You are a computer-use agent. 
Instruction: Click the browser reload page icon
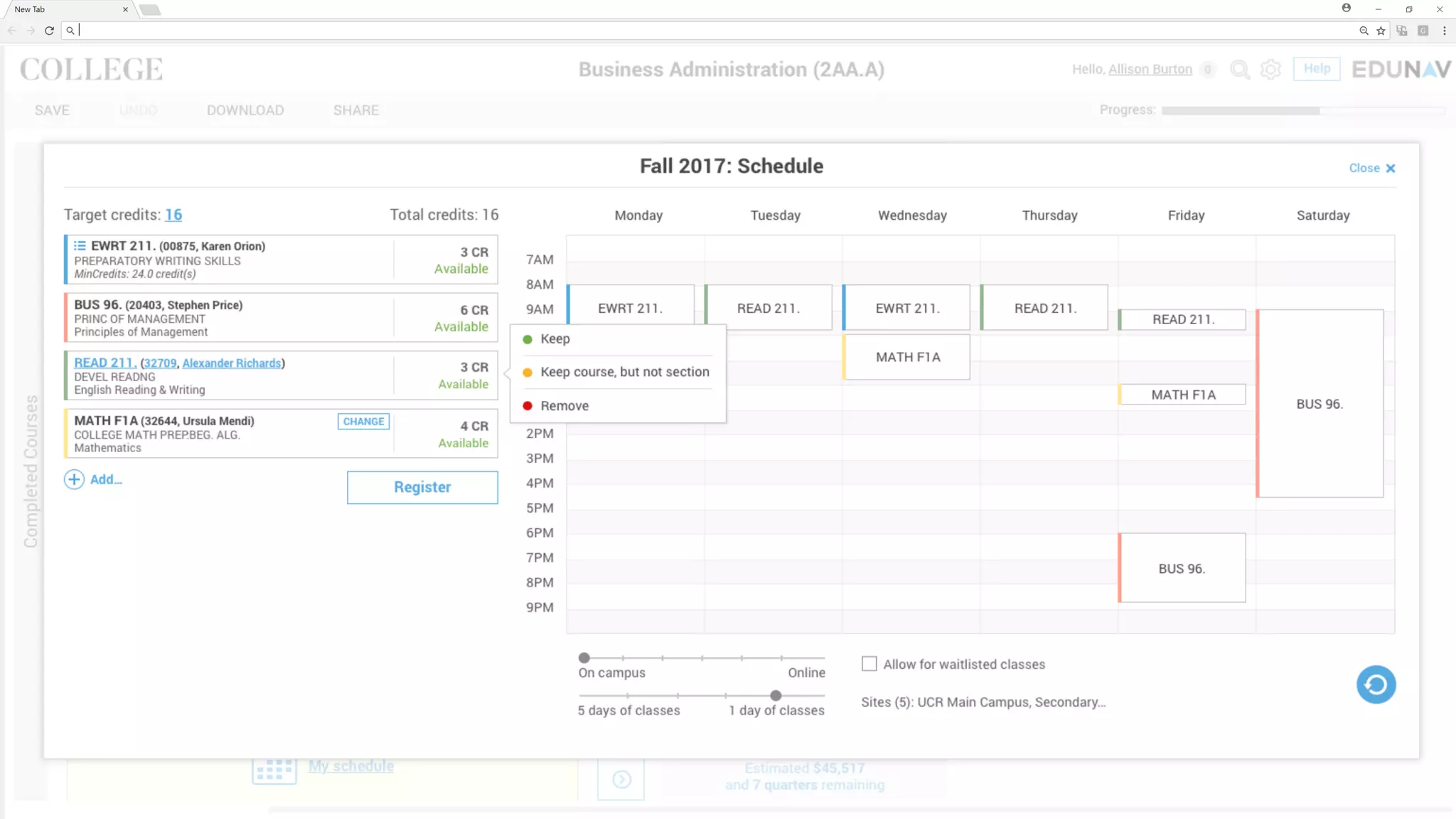coord(49,31)
